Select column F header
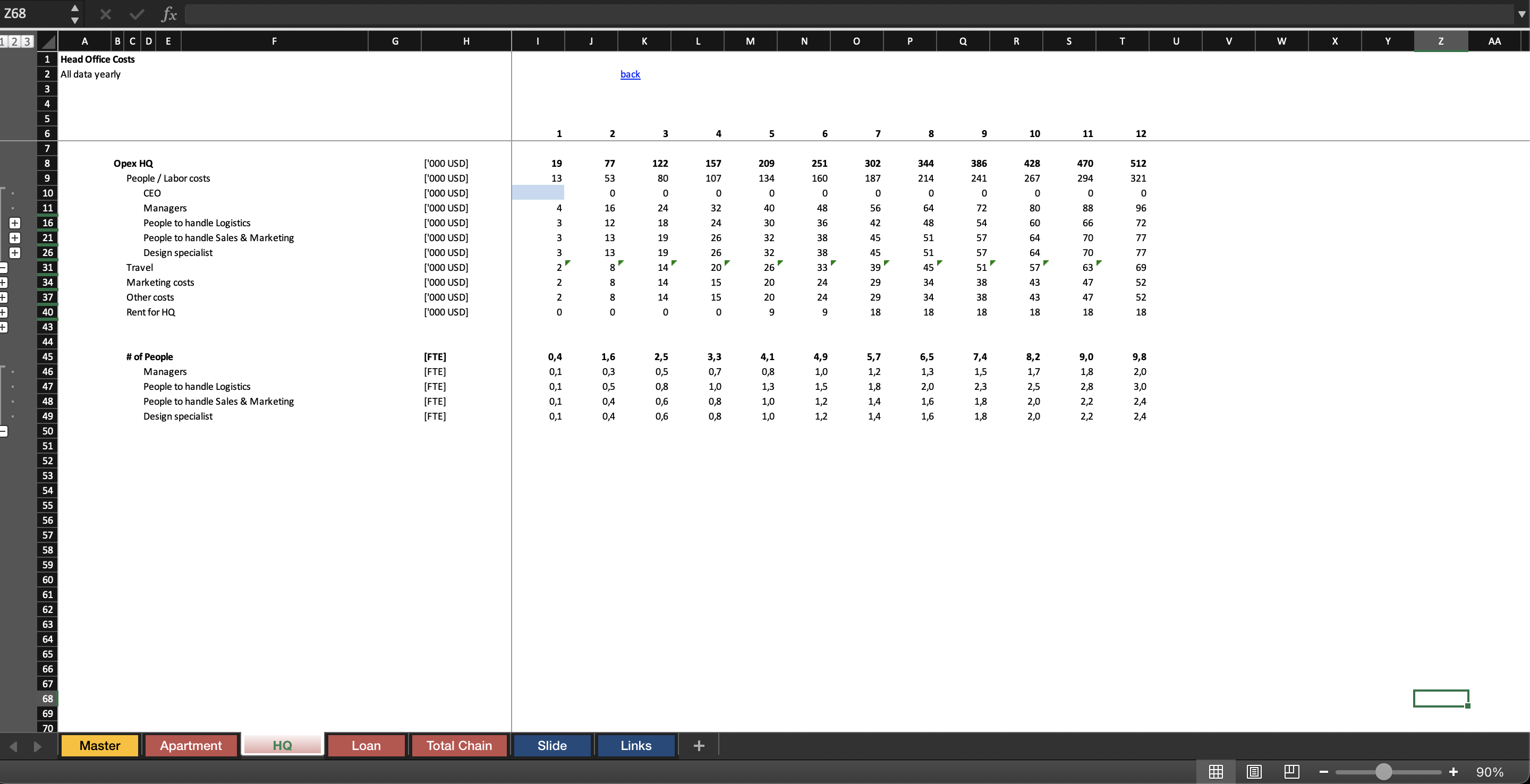 [275, 41]
